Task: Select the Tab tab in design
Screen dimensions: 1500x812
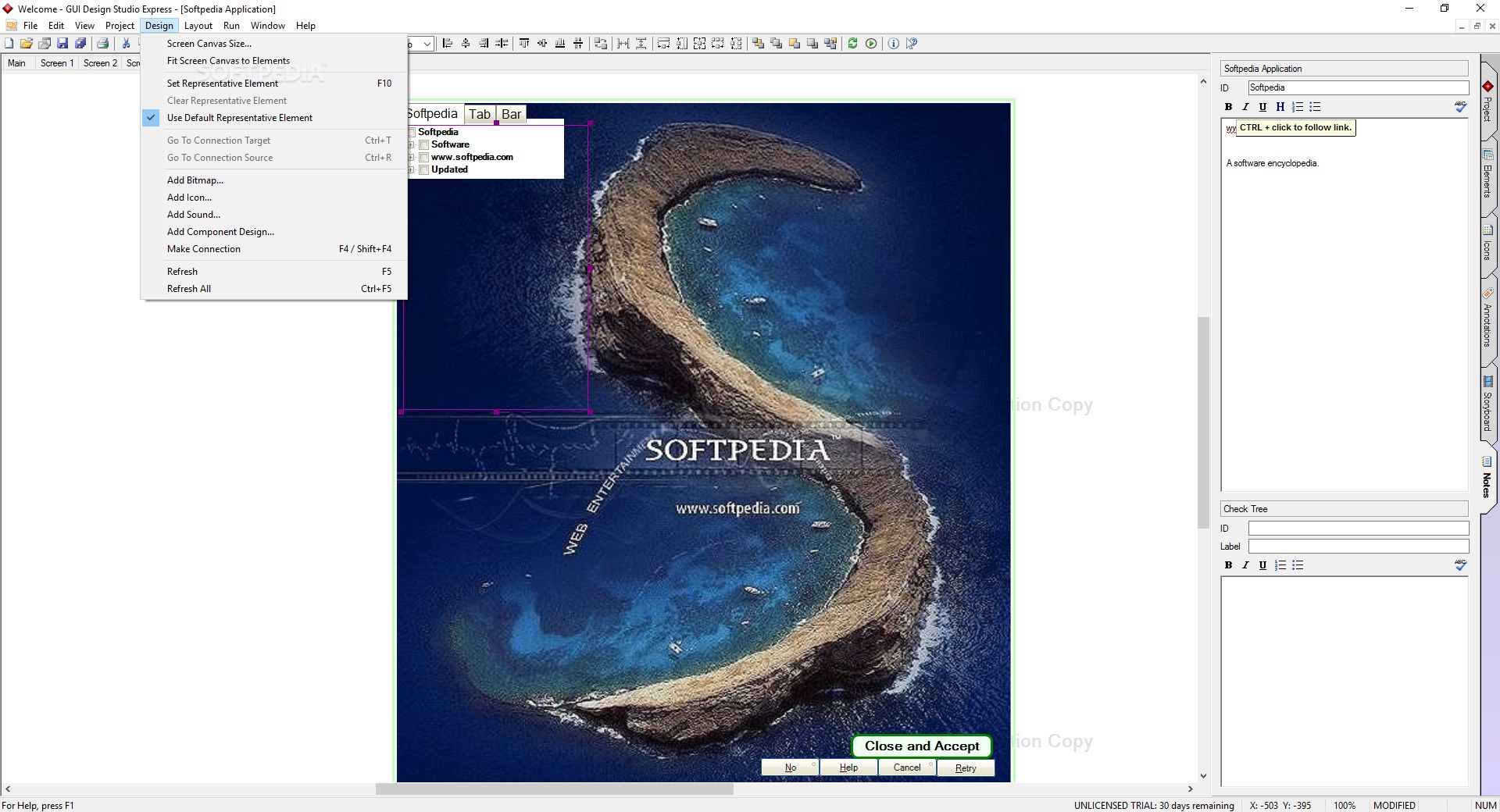Action: (480, 114)
